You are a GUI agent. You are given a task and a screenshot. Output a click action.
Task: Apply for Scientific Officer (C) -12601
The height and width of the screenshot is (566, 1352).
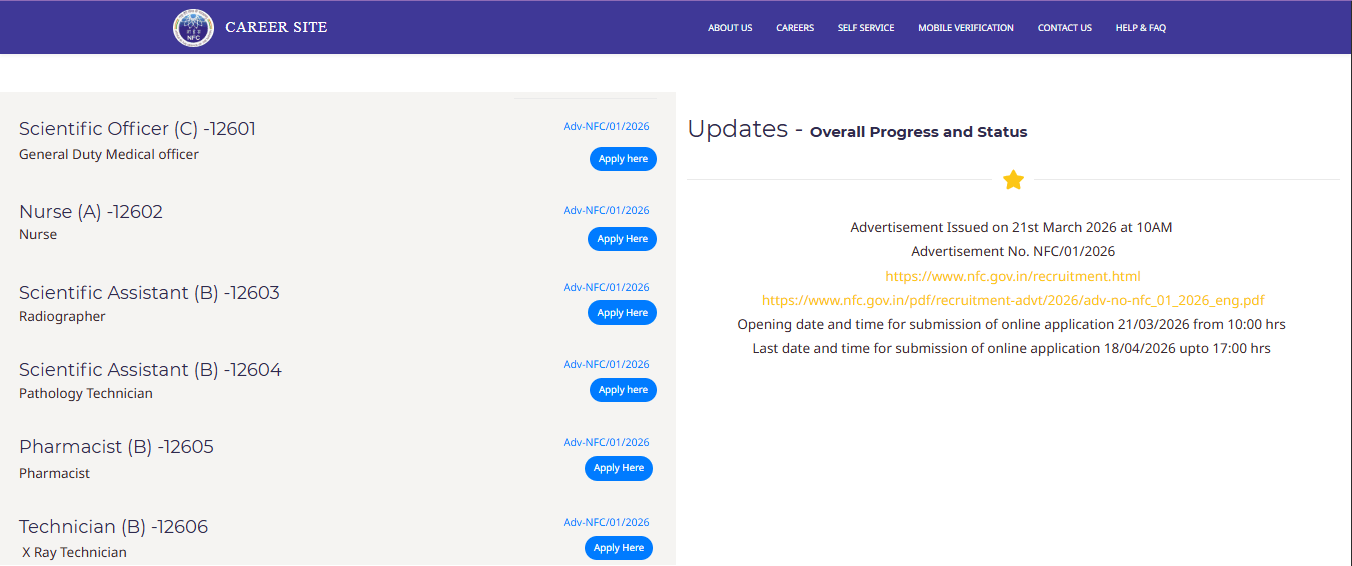623,159
